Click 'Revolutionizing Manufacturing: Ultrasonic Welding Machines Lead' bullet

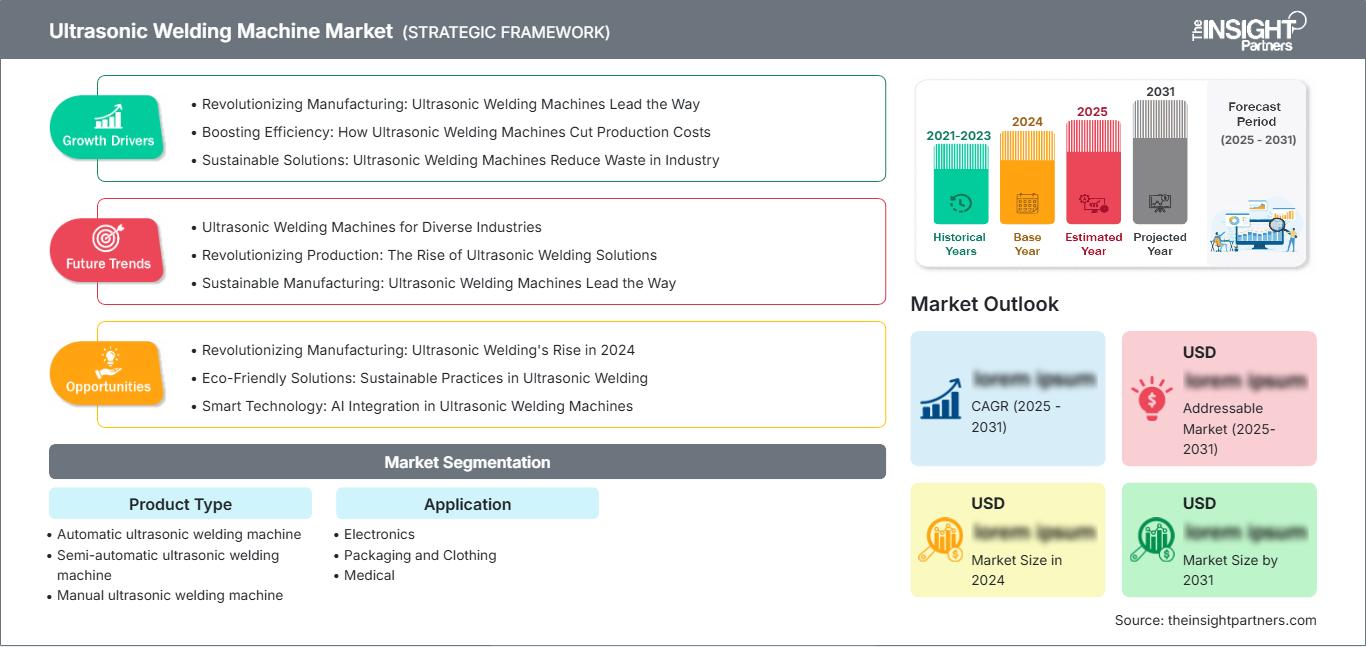(451, 104)
